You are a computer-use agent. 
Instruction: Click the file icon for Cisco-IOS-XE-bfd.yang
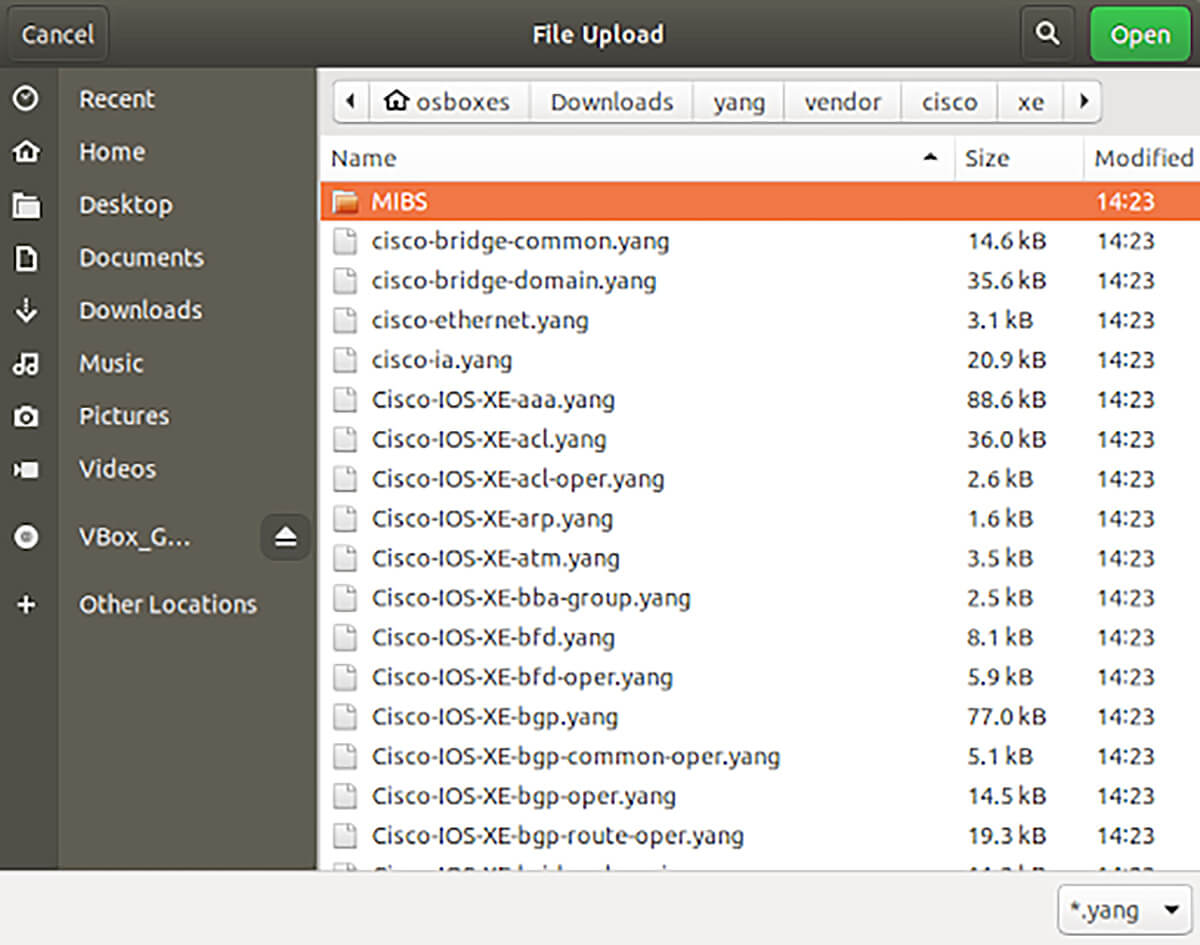coord(345,638)
